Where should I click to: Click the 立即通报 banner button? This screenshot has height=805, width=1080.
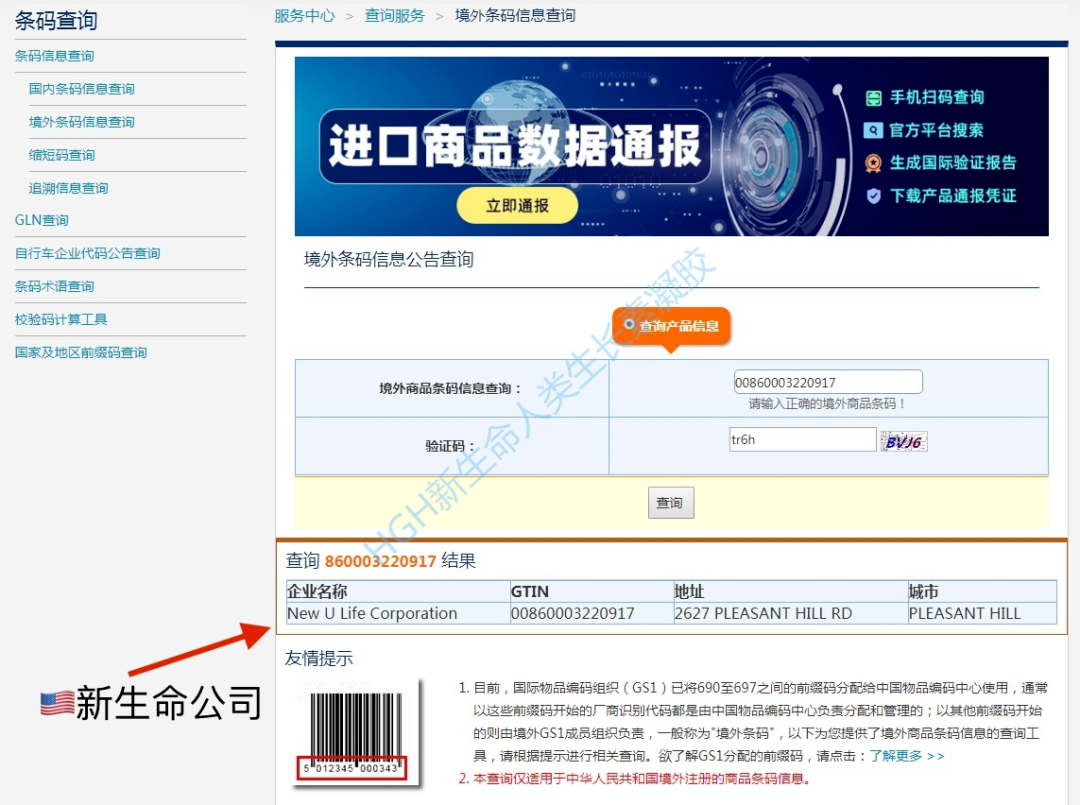point(517,205)
